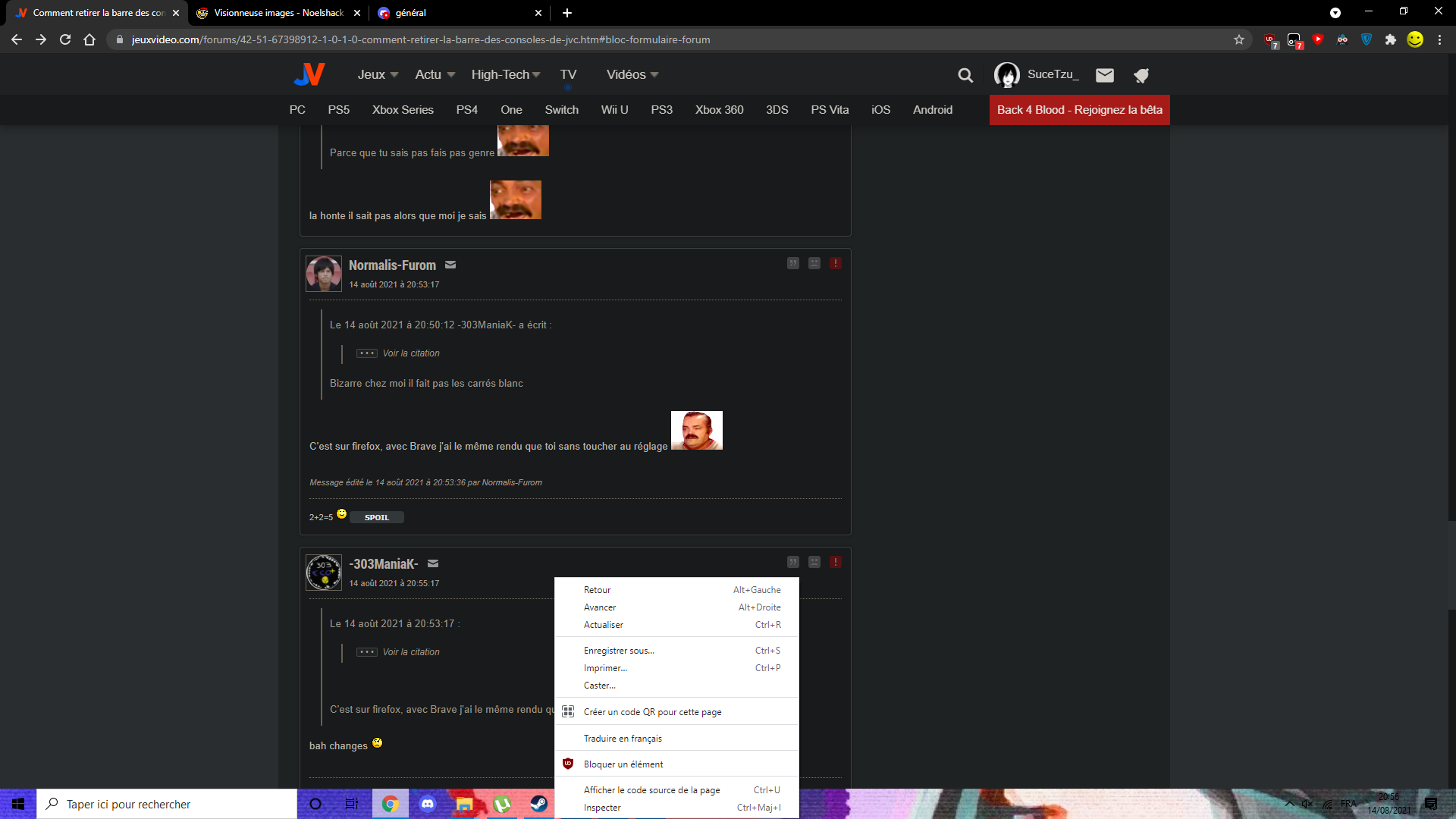1456x819 pixels.
Task: Open uTorrent from the taskbar
Action: click(x=502, y=804)
